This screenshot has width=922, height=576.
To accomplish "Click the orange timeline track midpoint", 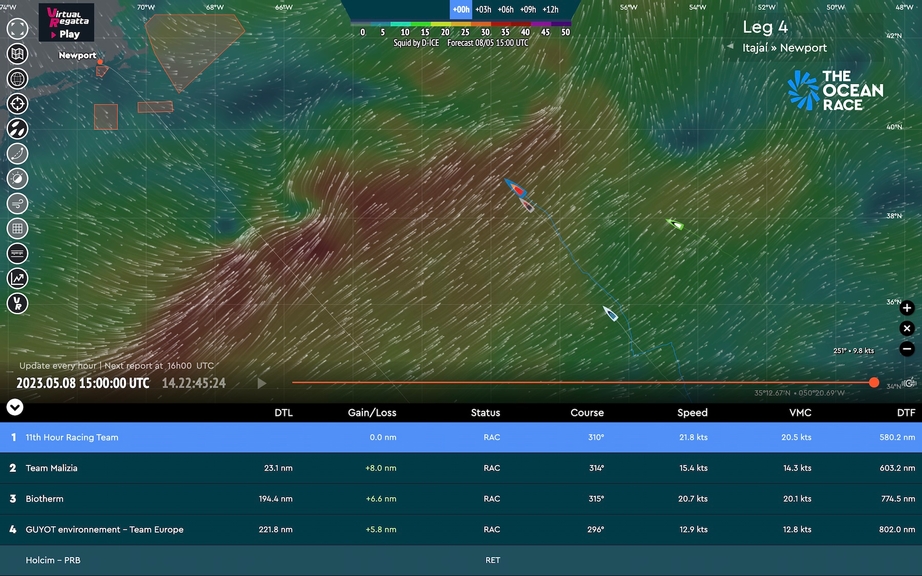I will (x=583, y=383).
